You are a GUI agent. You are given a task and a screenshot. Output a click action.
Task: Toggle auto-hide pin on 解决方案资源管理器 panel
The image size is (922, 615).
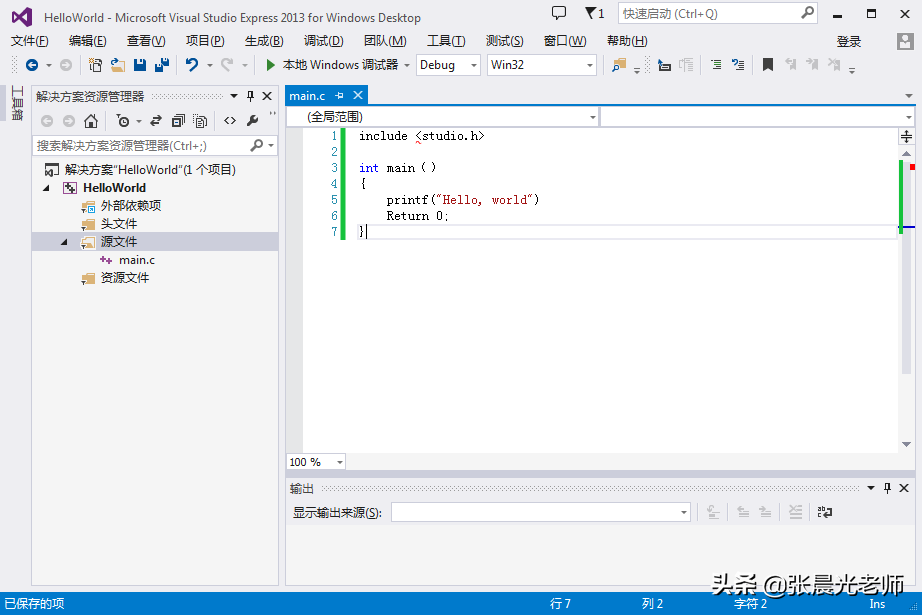pos(250,96)
